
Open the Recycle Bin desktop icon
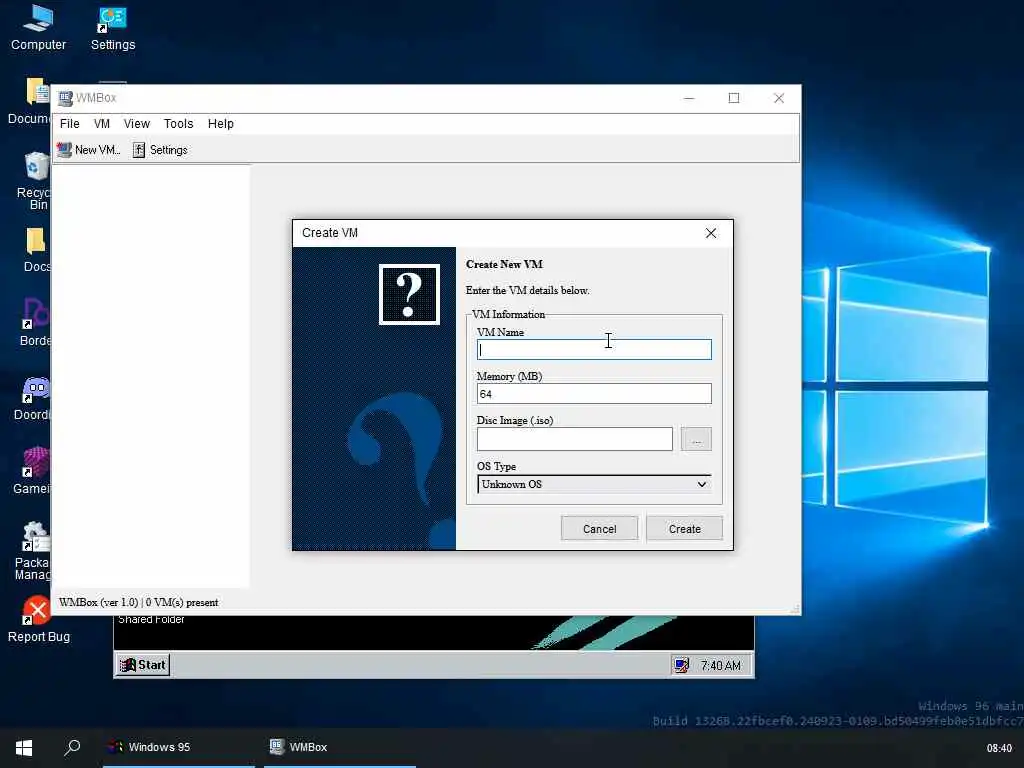(34, 180)
